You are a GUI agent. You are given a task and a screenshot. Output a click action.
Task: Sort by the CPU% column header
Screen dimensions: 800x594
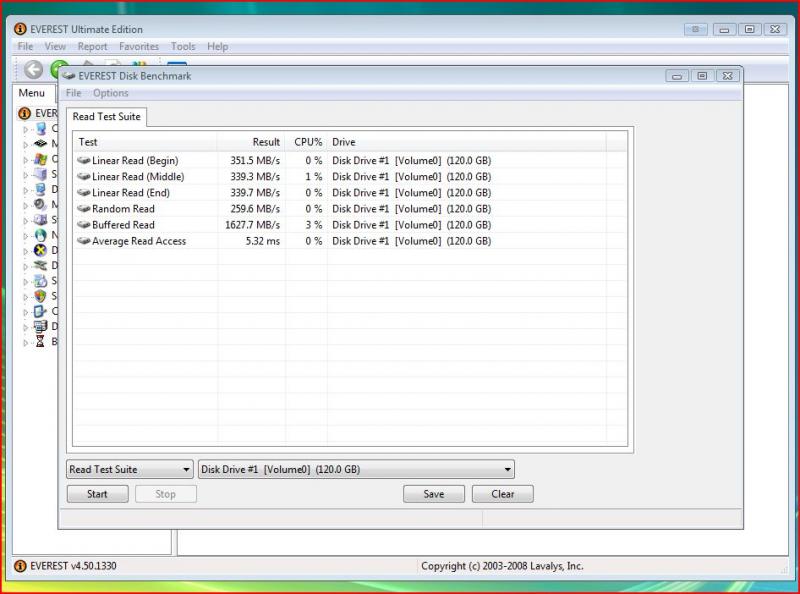tap(306, 142)
